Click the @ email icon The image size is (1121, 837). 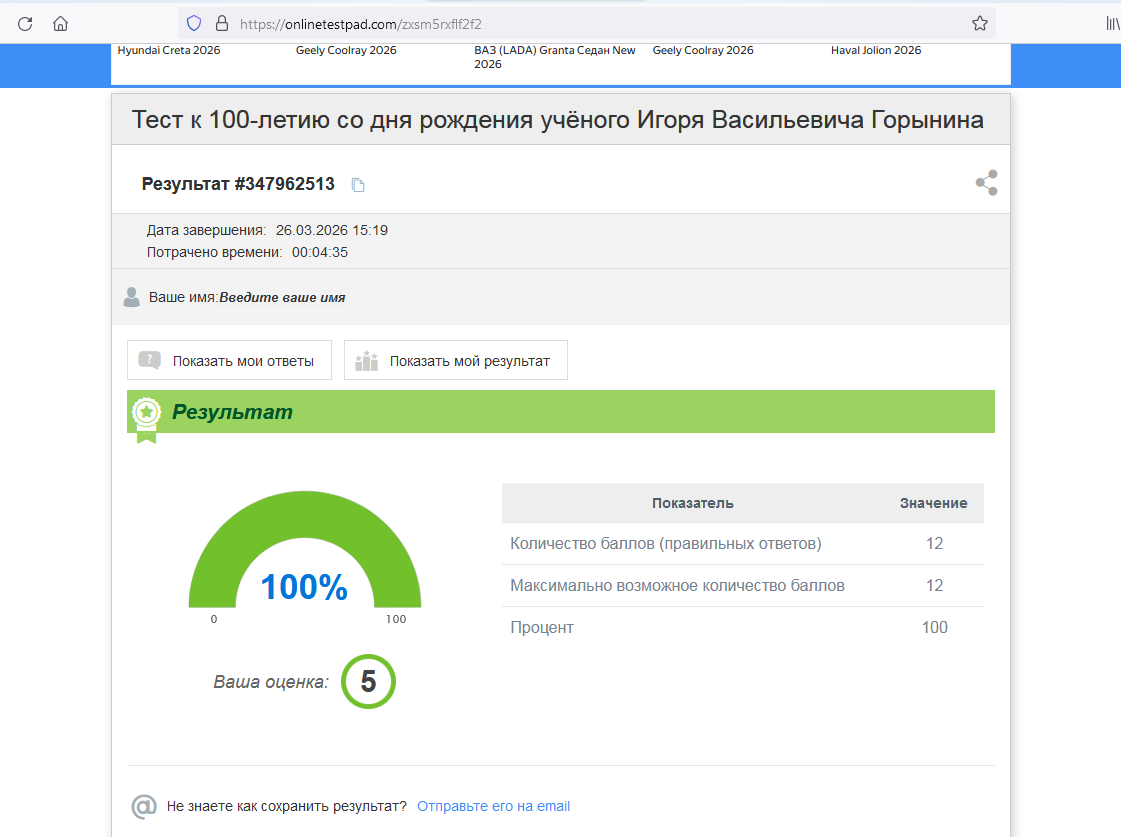[144, 806]
